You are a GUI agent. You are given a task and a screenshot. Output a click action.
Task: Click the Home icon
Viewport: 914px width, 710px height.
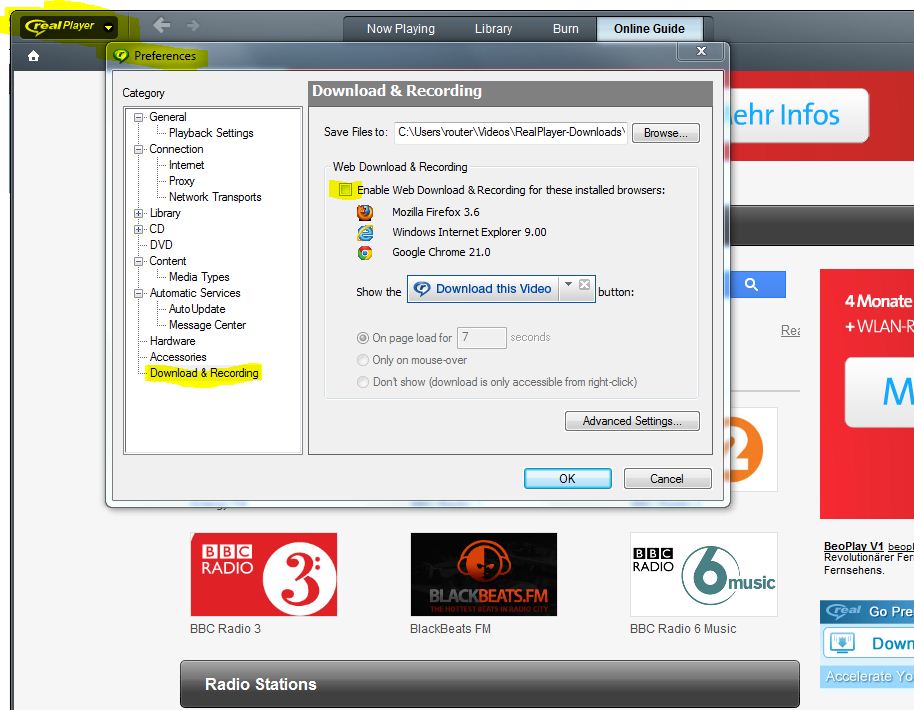tap(33, 56)
